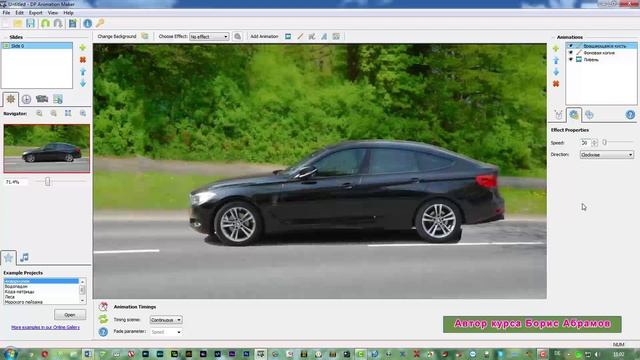Add animation with green plus in Animations panel
The height and width of the screenshot is (360, 640).
(556, 49)
